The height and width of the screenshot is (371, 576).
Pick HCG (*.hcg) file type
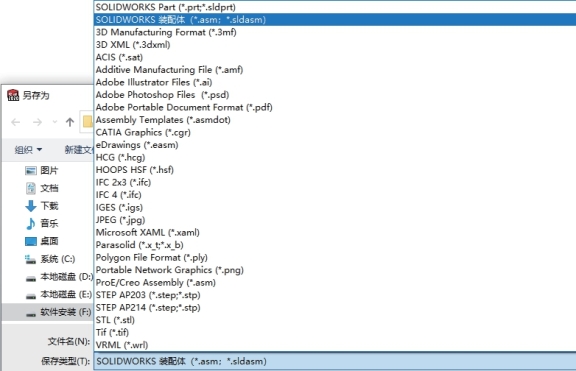click(x=335, y=157)
